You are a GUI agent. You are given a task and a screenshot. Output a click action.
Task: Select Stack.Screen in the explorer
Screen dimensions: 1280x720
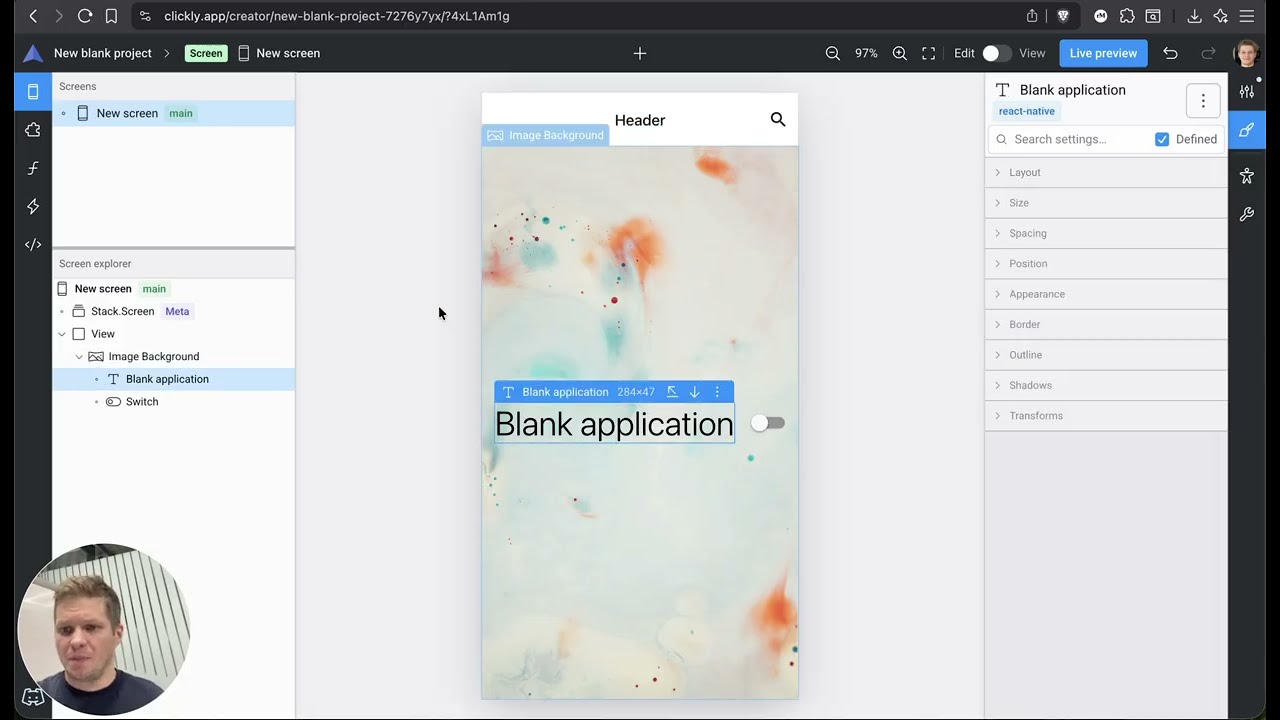point(174,311)
